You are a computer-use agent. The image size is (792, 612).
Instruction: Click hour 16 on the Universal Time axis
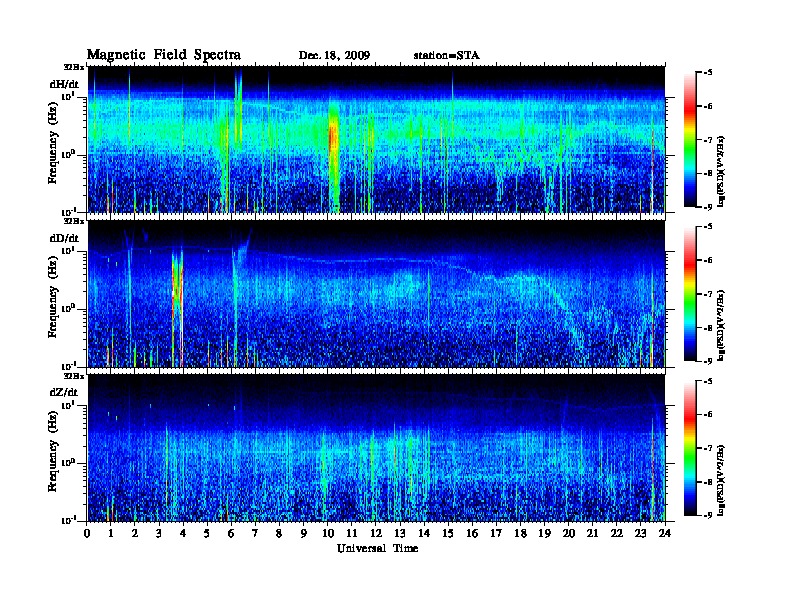pos(472,533)
